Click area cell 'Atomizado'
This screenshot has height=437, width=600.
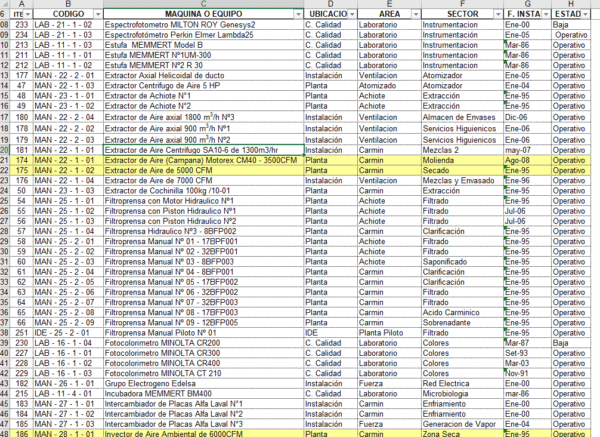pyautogui.click(x=389, y=86)
